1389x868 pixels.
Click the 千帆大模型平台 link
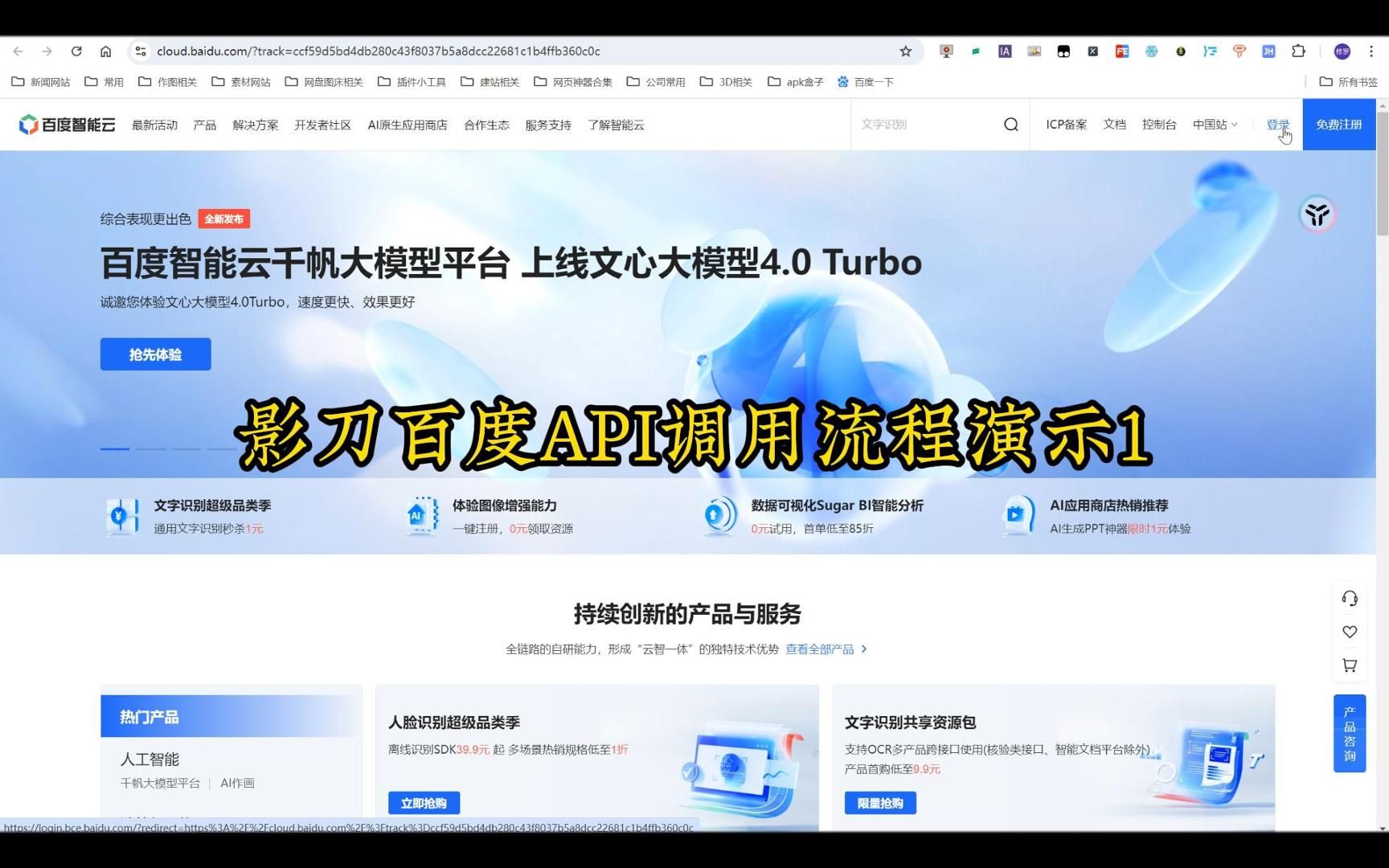(x=160, y=783)
